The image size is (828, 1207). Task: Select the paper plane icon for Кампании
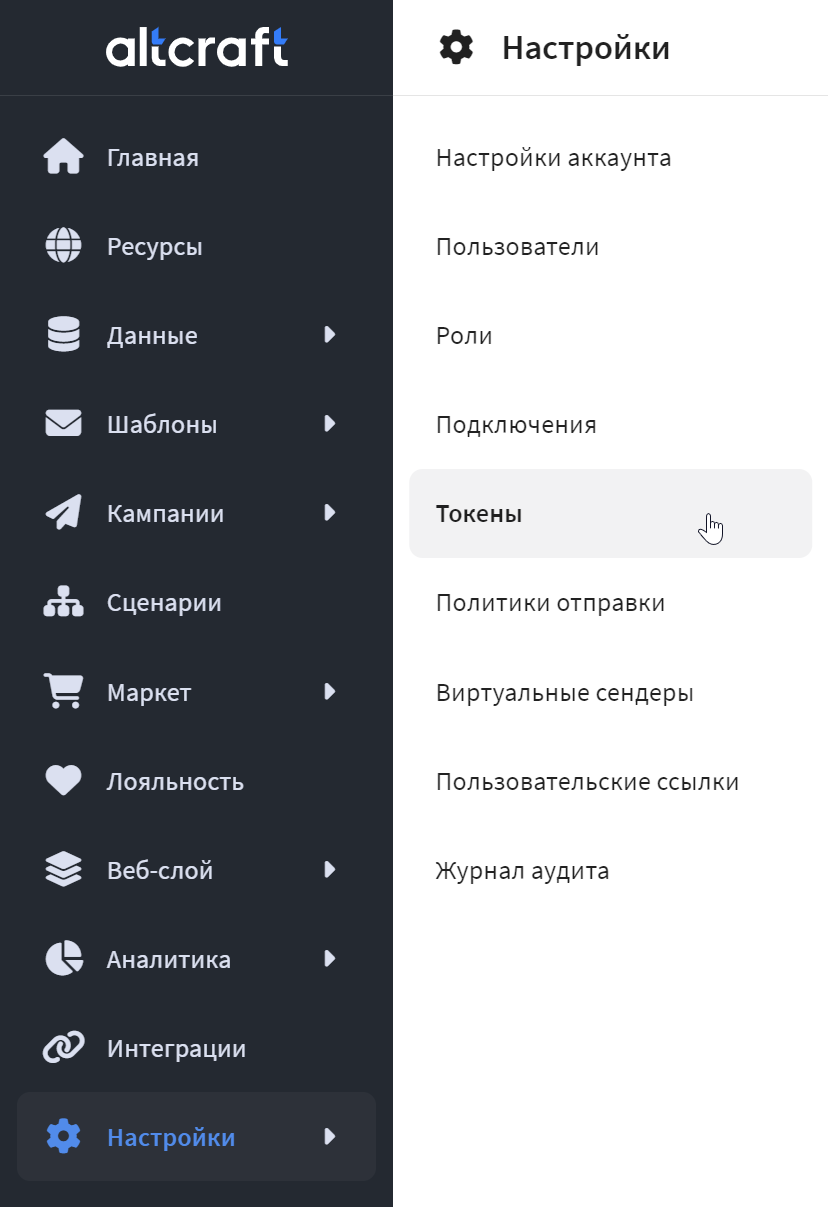[x=63, y=513]
